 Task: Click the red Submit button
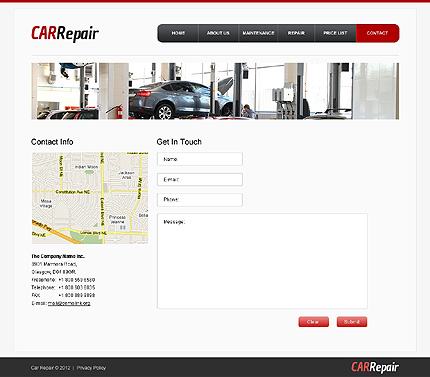coord(352,322)
